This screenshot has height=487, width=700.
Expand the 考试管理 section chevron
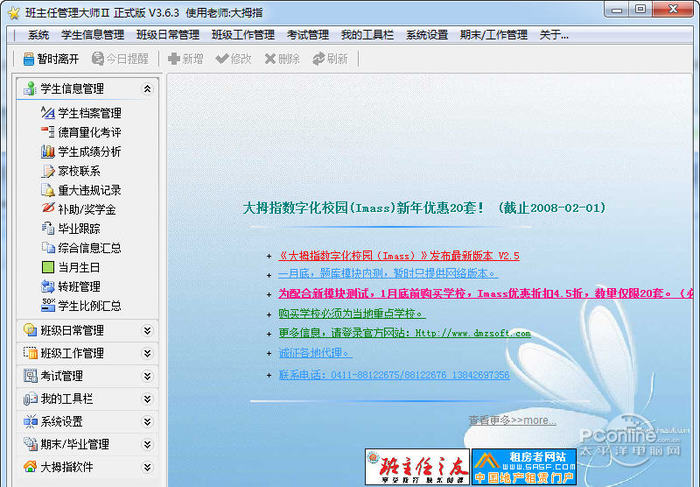(147, 376)
